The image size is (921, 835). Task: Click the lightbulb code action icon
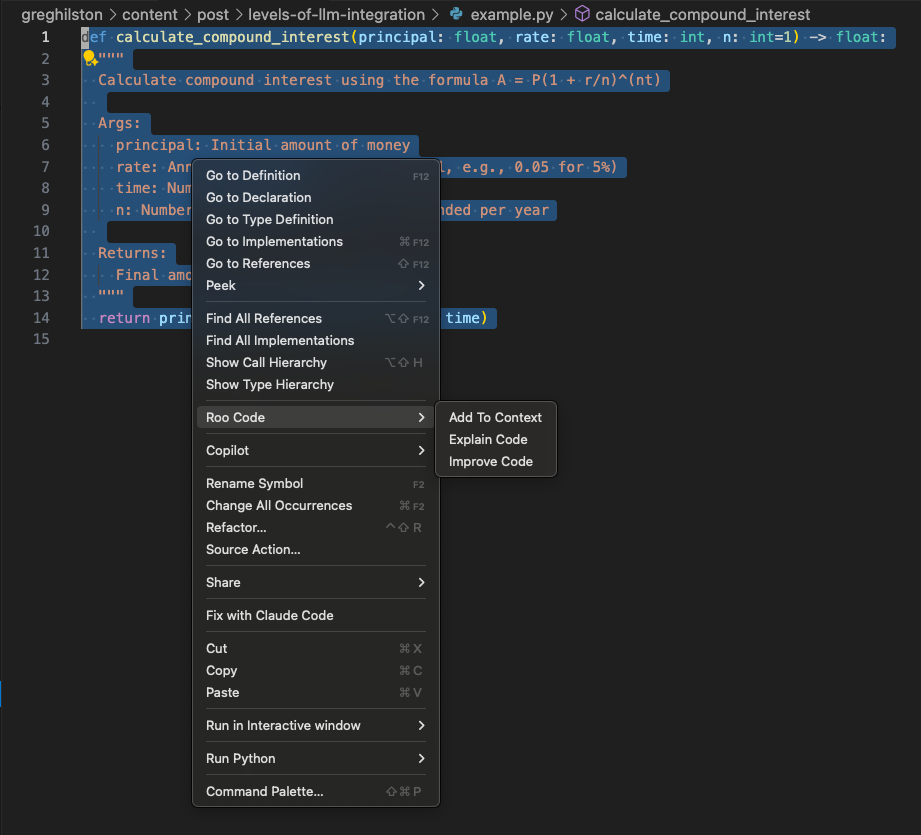[x=89, y=58]
